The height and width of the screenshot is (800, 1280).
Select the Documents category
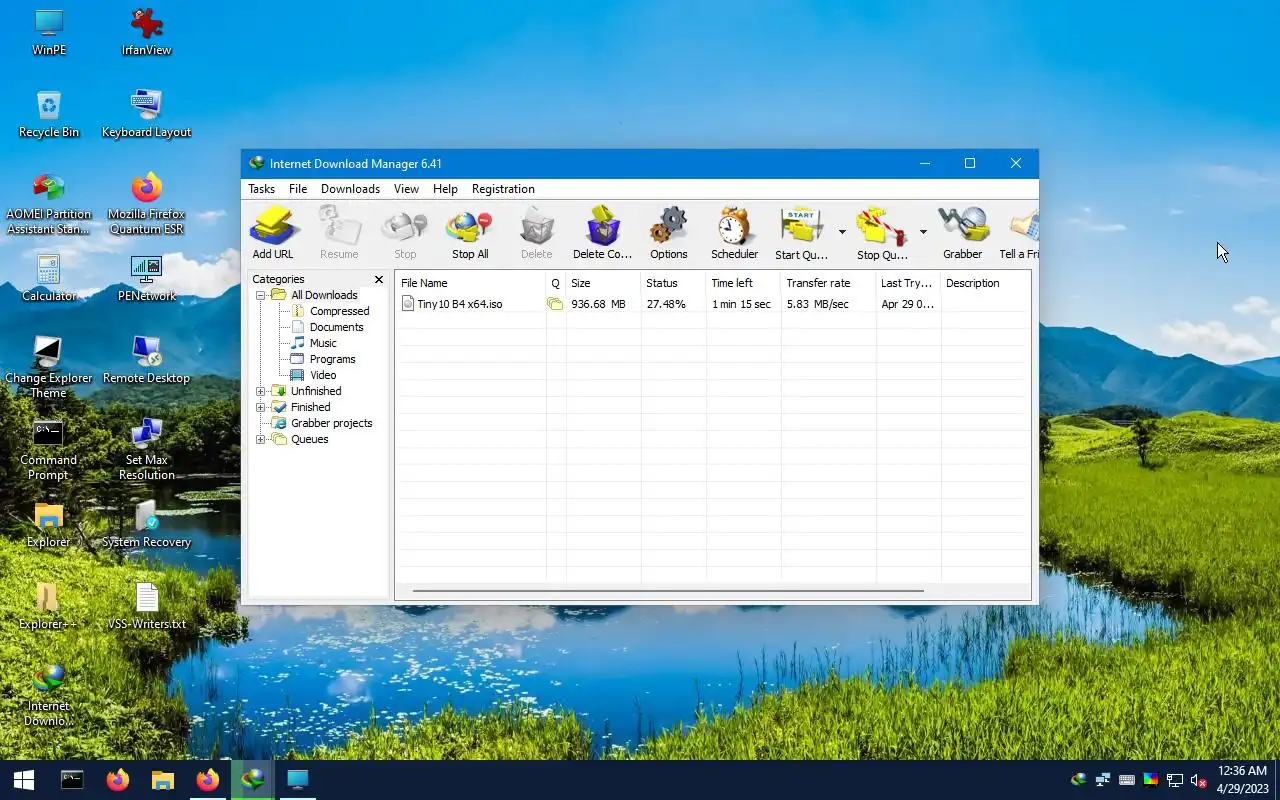coord(336,327)
